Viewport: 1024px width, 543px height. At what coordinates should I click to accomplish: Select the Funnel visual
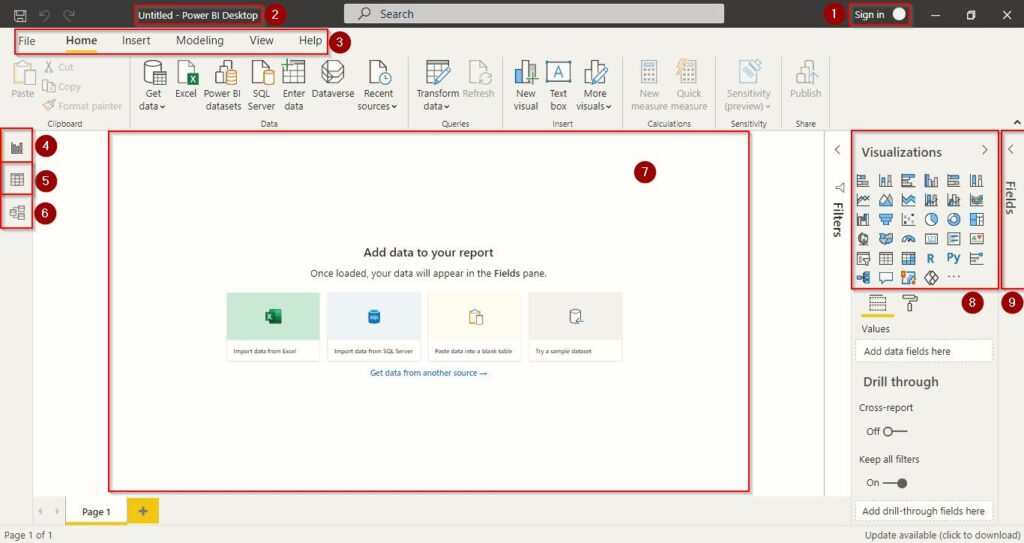[886, 220]
